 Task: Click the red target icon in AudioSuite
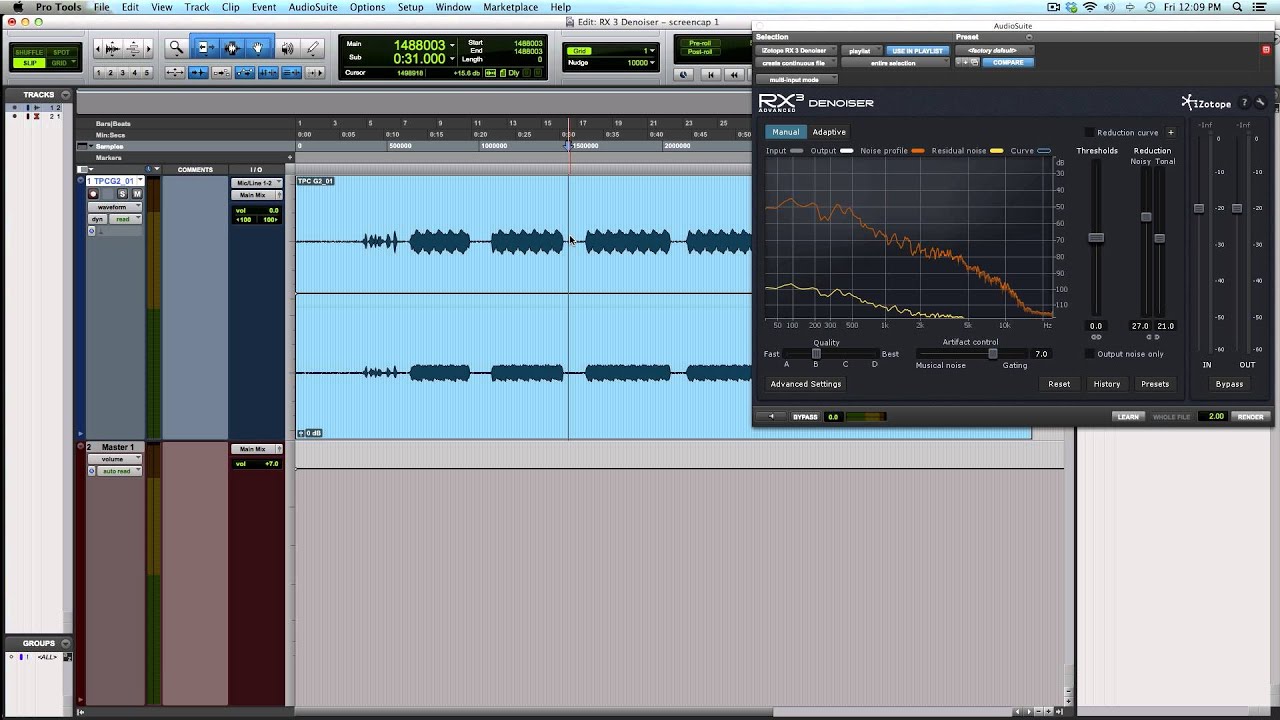pos(1266,49)
